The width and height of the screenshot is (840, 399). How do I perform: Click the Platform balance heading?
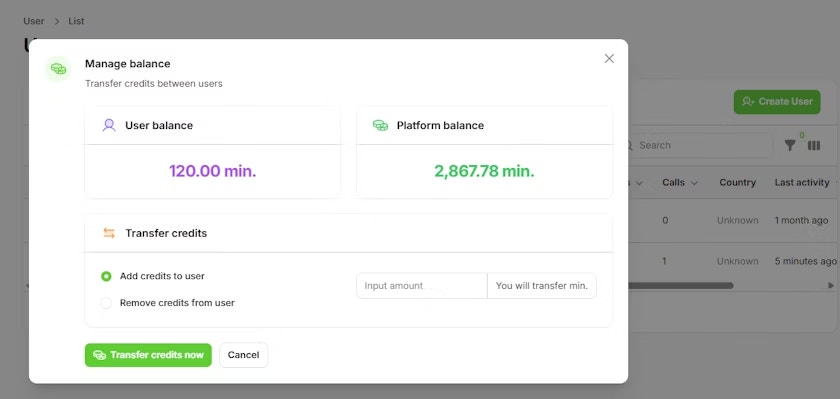tap(440, 125)
